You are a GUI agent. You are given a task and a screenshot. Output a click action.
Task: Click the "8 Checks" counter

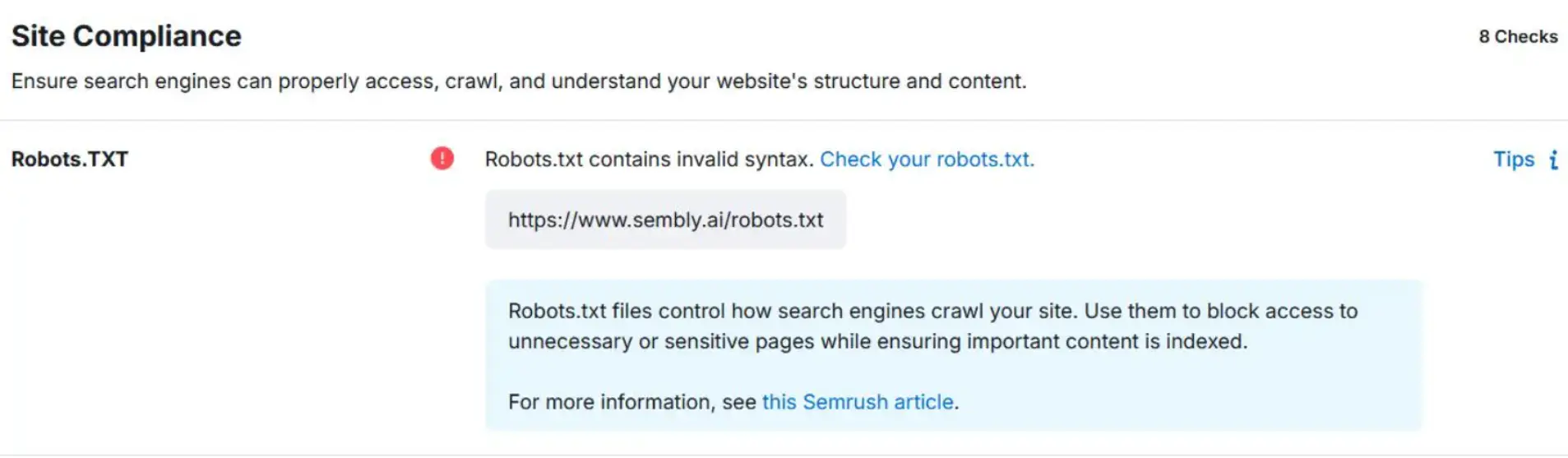coord(1518,37)
